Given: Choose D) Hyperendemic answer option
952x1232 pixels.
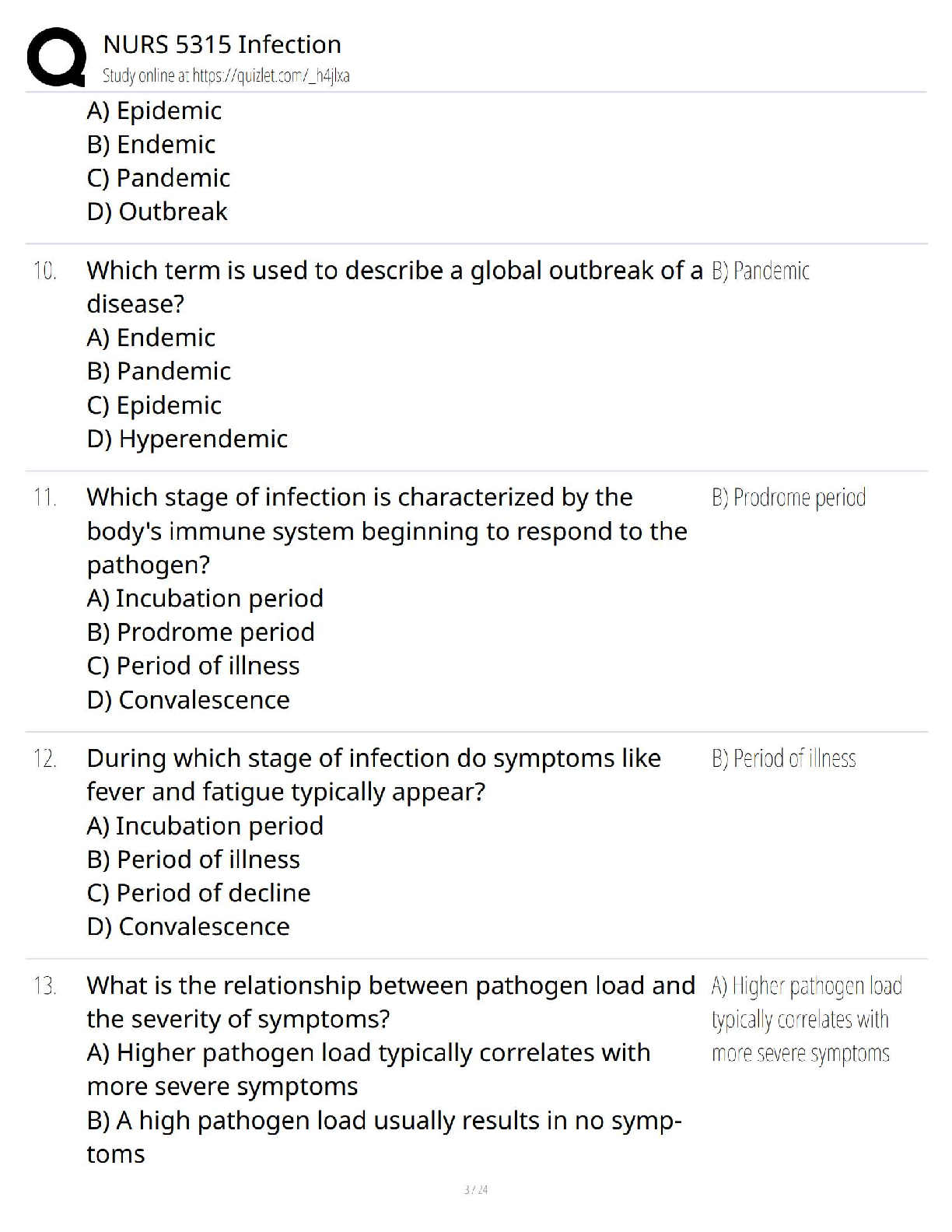Looking at the screenshot, I should click(x=187, y=439).
